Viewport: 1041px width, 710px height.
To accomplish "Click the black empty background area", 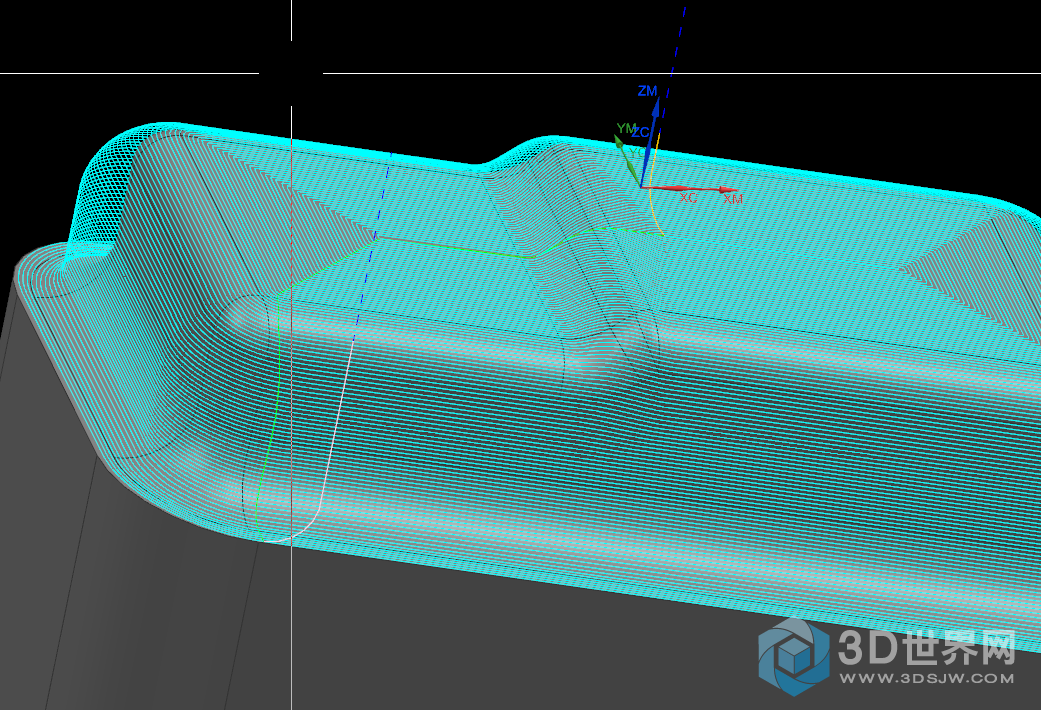I will tap(850, 80).
